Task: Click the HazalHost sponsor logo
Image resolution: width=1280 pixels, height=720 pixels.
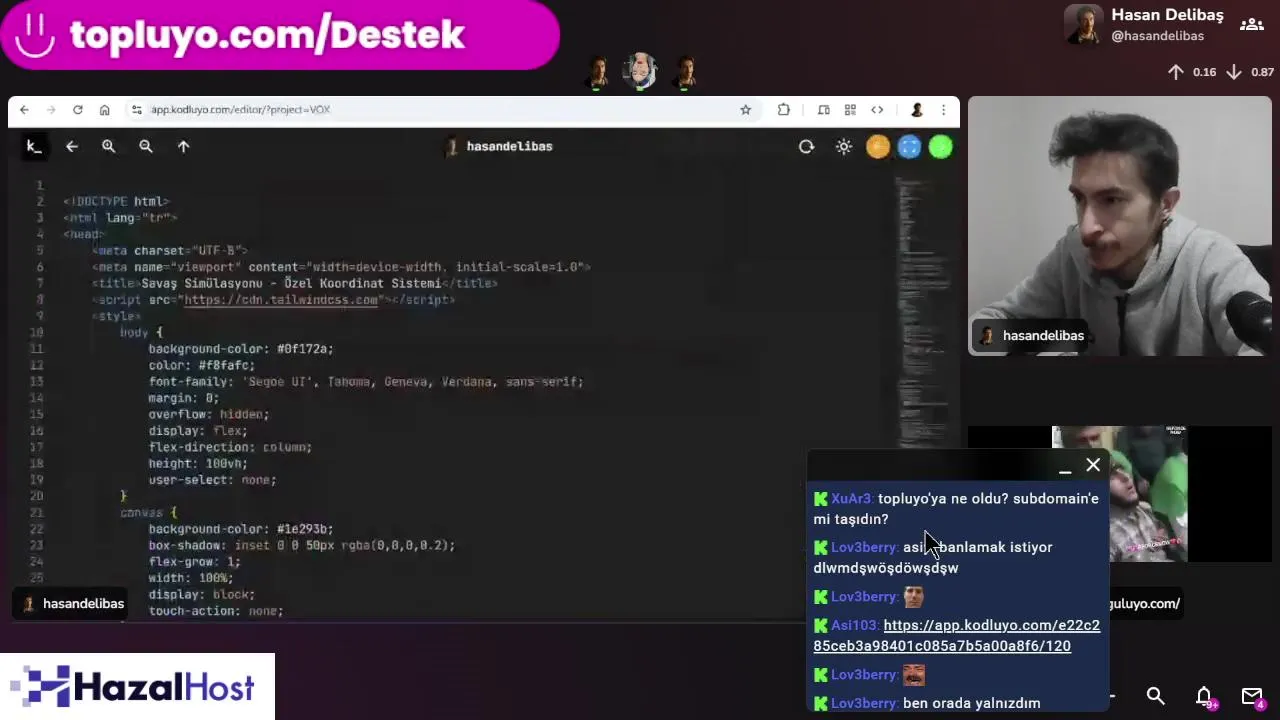Action: (x=137, y=687)
